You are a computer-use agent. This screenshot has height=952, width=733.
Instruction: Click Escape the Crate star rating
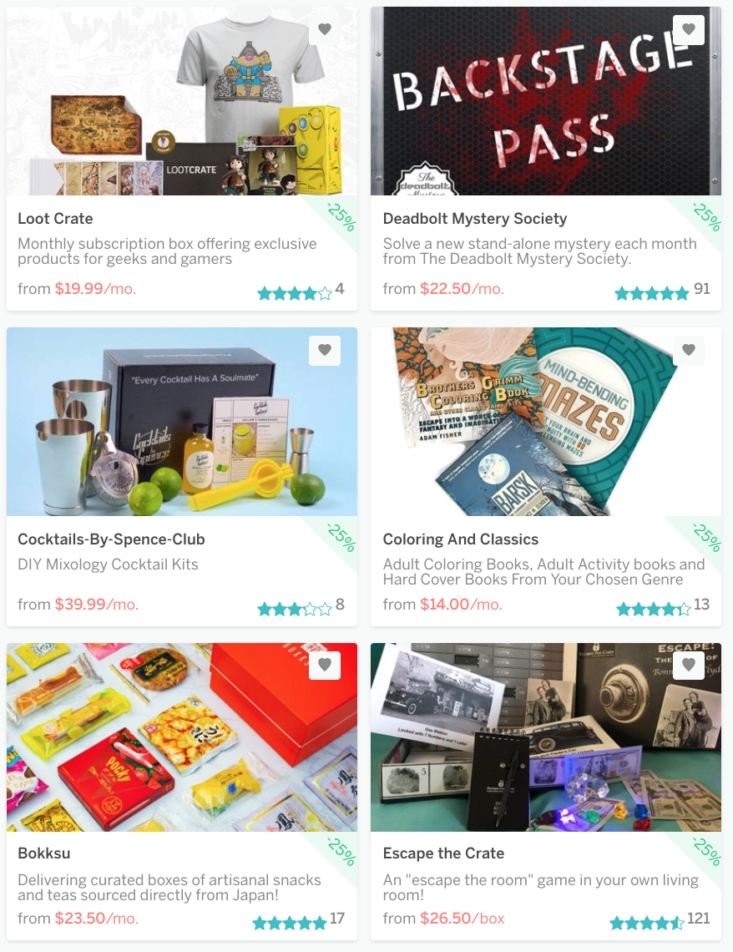click(647, 923)
